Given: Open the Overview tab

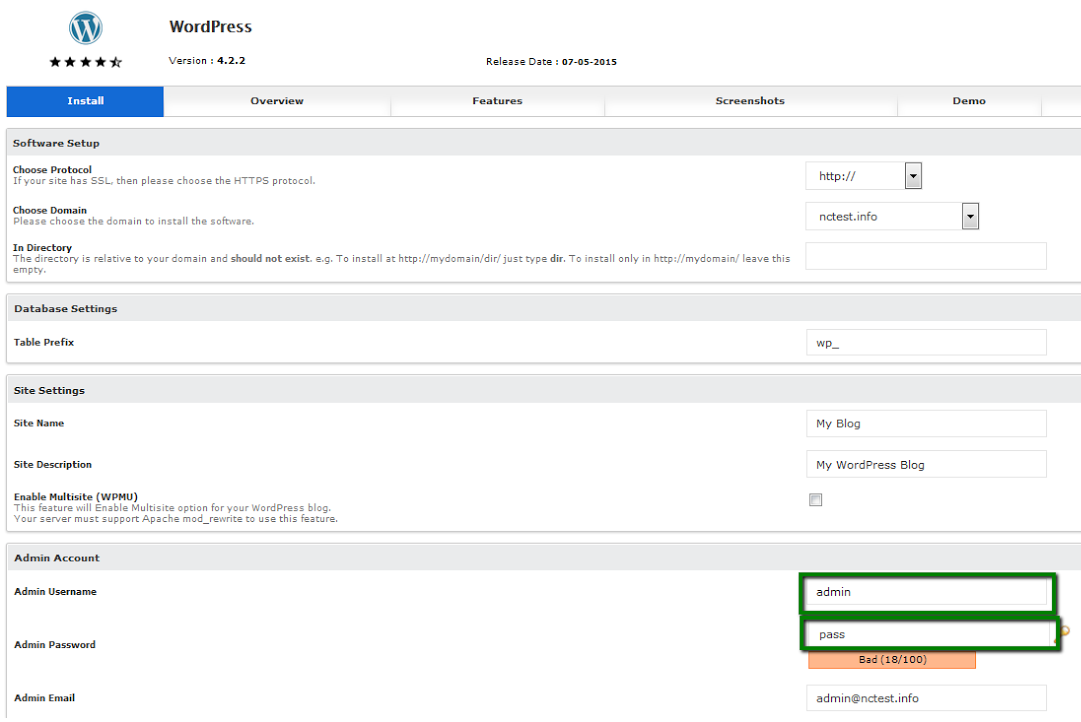Looking at the screenshot, I should (x=277, y=101).
